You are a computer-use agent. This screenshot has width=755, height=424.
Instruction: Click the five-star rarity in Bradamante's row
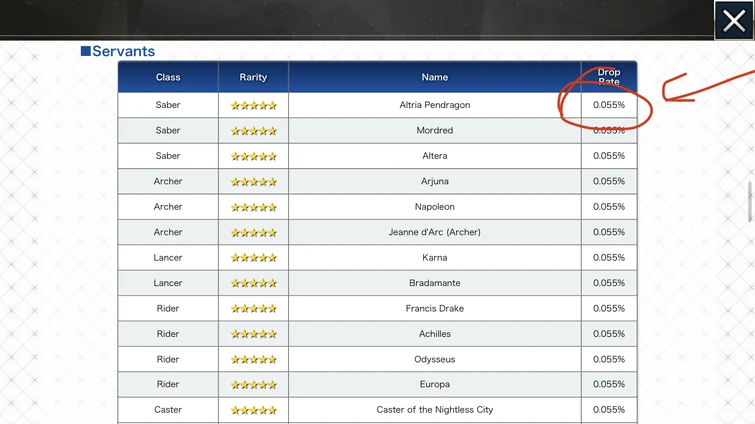tap(254, 283)
